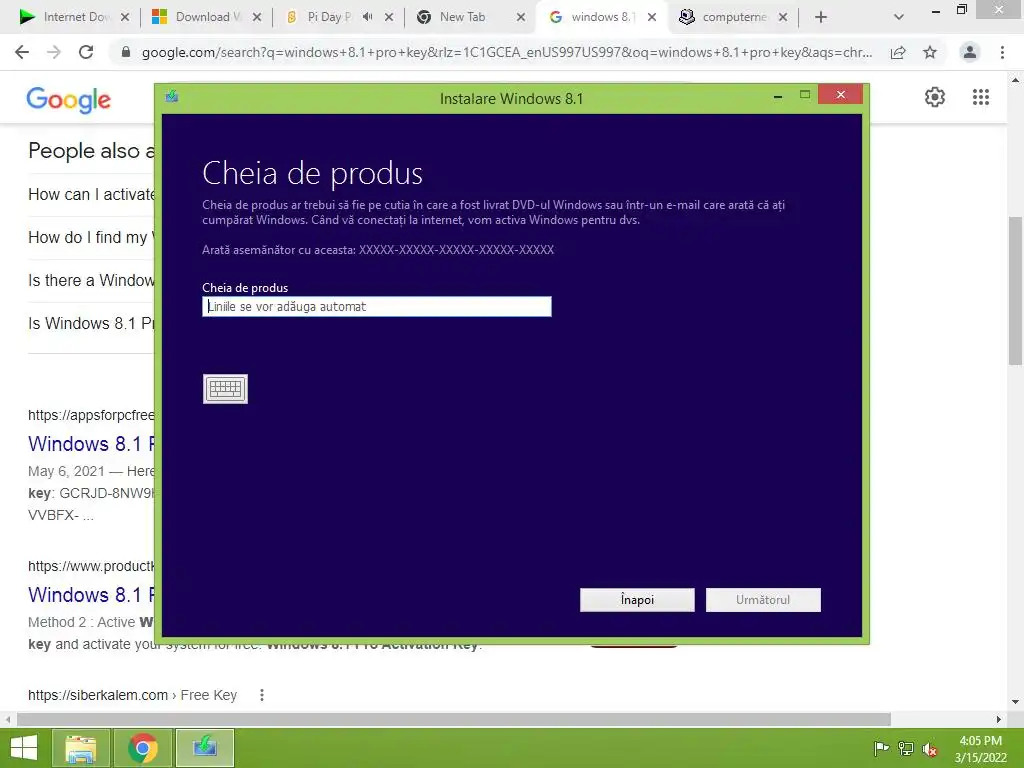Image resolution: width=1024 pixels, height=768 pixels.
Task: Click the siberkalem.com result URL
Action: [x=132, y=695]
